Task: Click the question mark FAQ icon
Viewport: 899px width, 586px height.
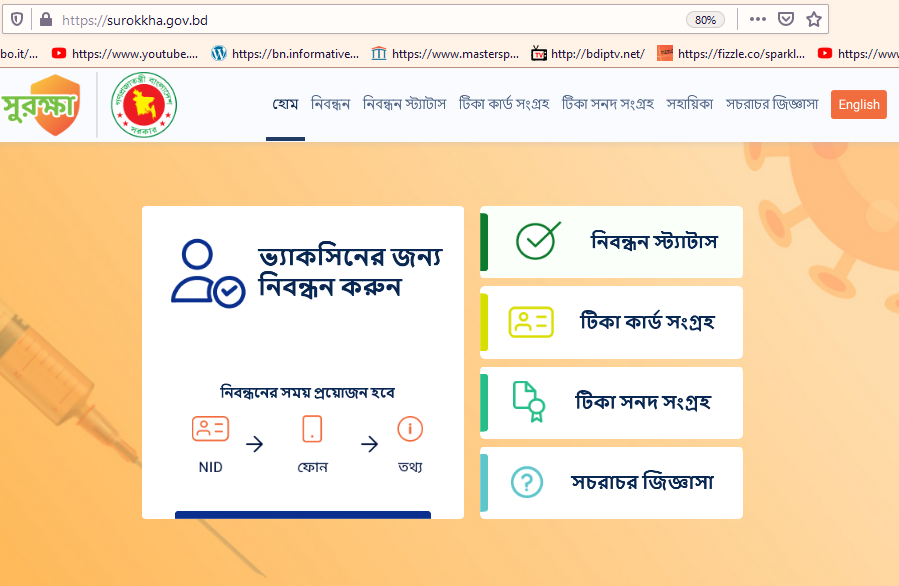Action: tap(527, 482)
